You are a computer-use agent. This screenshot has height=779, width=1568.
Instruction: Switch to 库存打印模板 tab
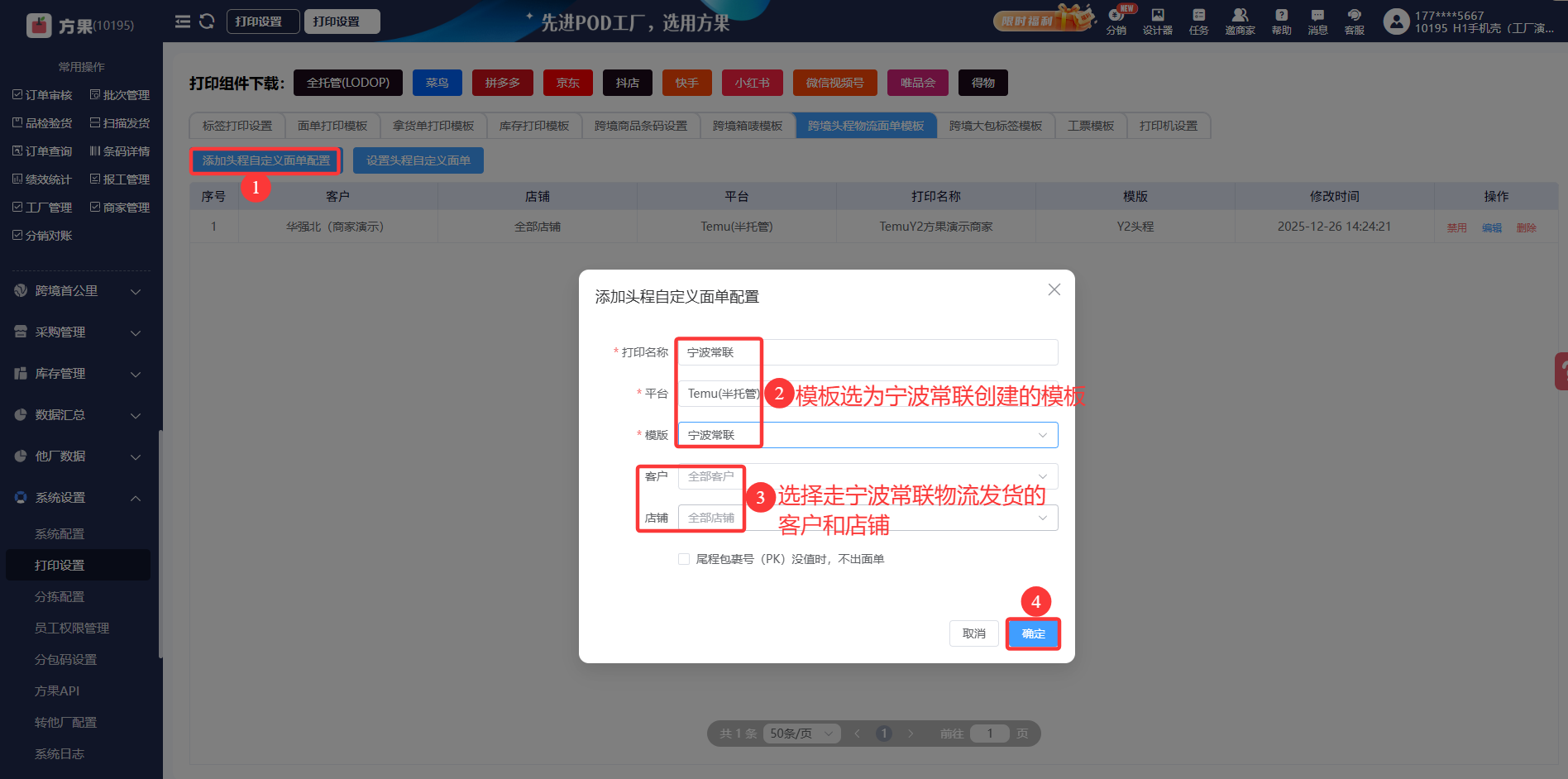(534, 126)
